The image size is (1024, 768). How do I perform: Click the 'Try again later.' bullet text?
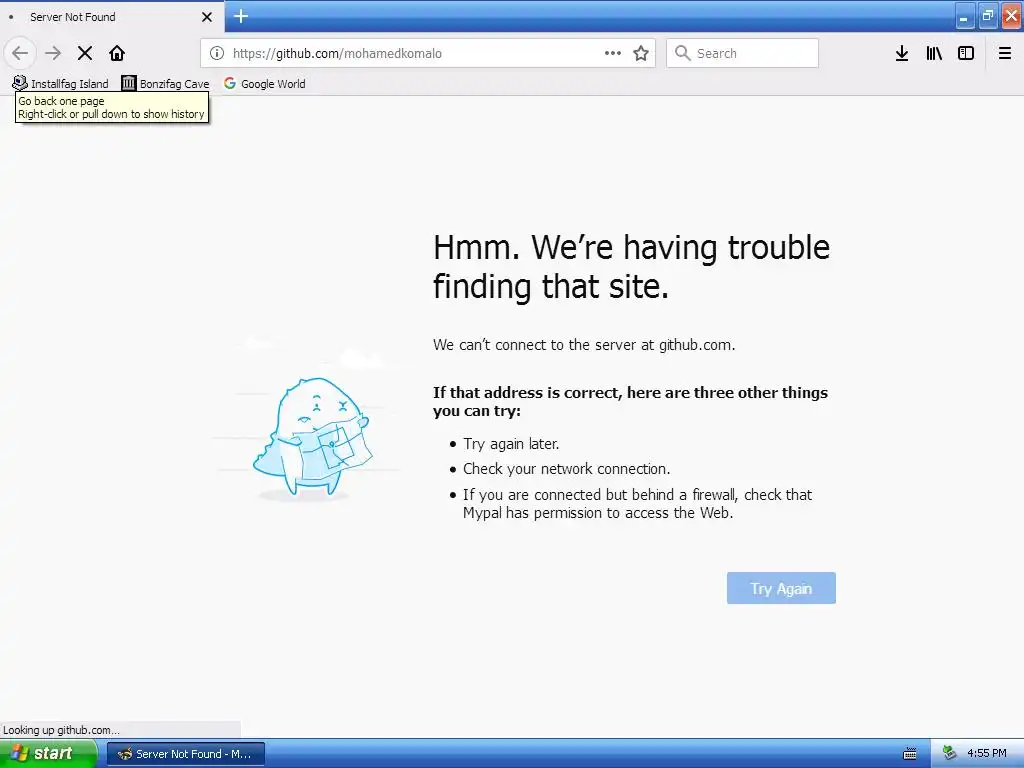click(511, 443)
